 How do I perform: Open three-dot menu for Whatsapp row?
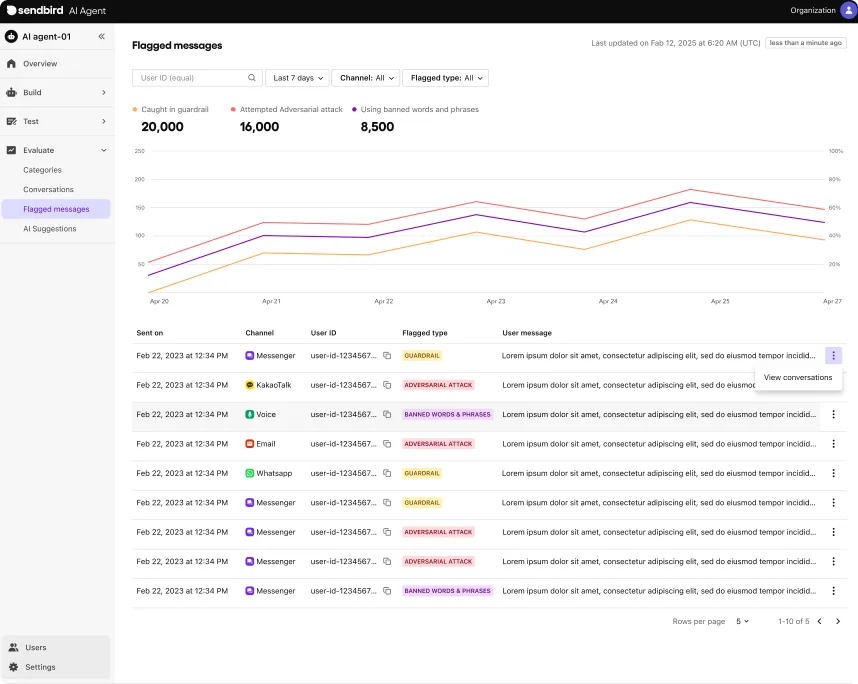tap(833, 473)
